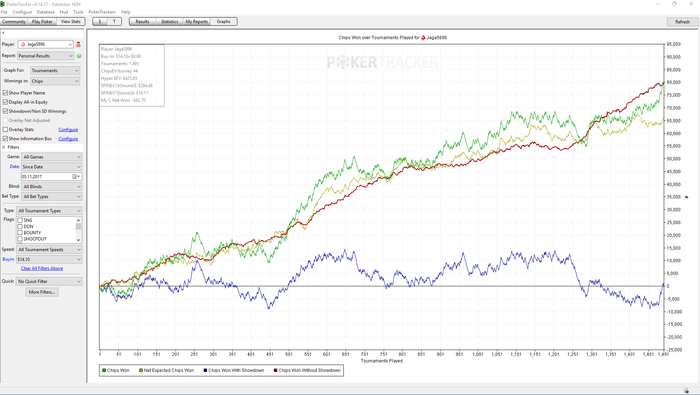Click the blue Date filter label
The width and height of the screenshot is (700, 395).
tap(15, 166)
